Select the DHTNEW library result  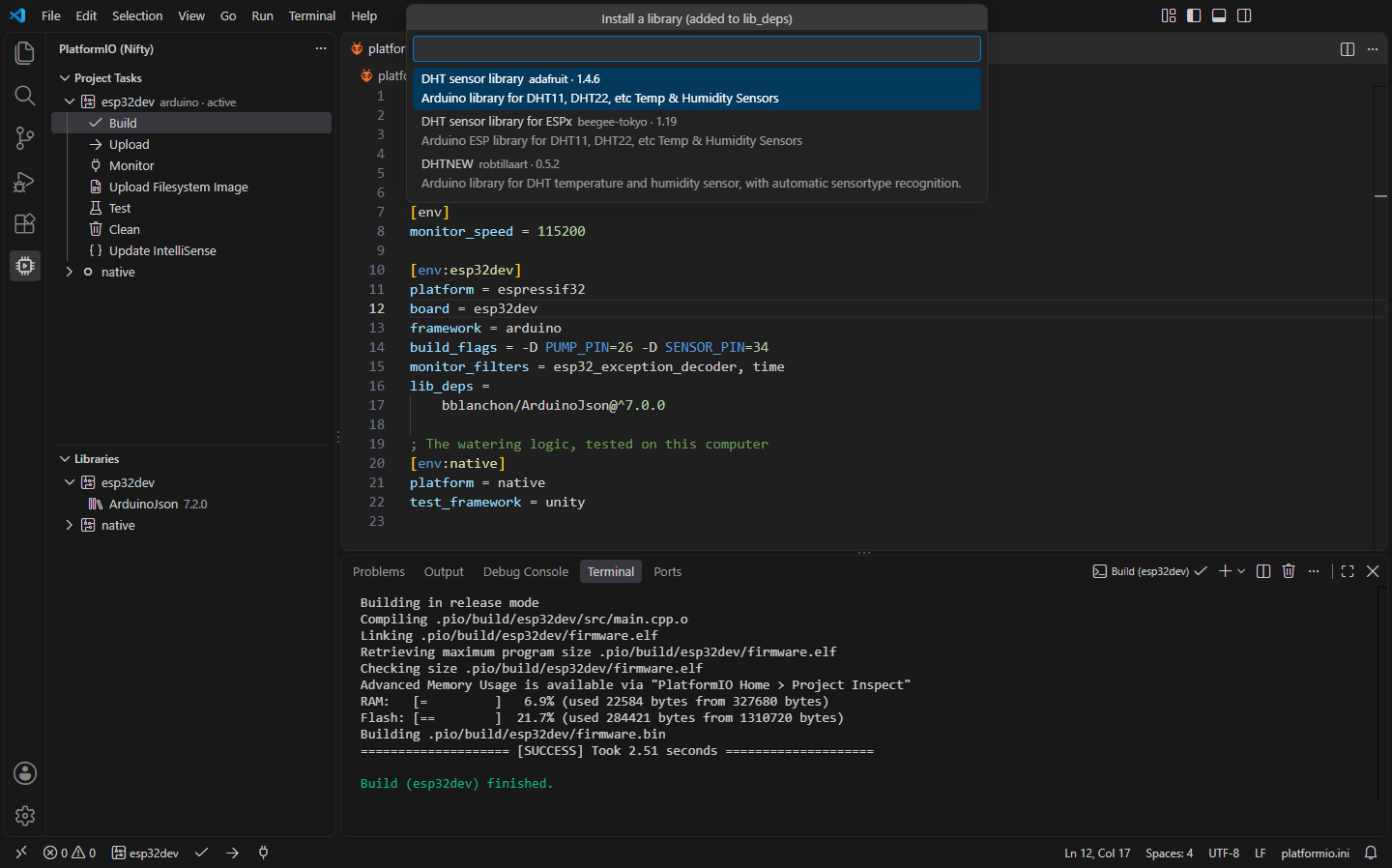[697, 174]
